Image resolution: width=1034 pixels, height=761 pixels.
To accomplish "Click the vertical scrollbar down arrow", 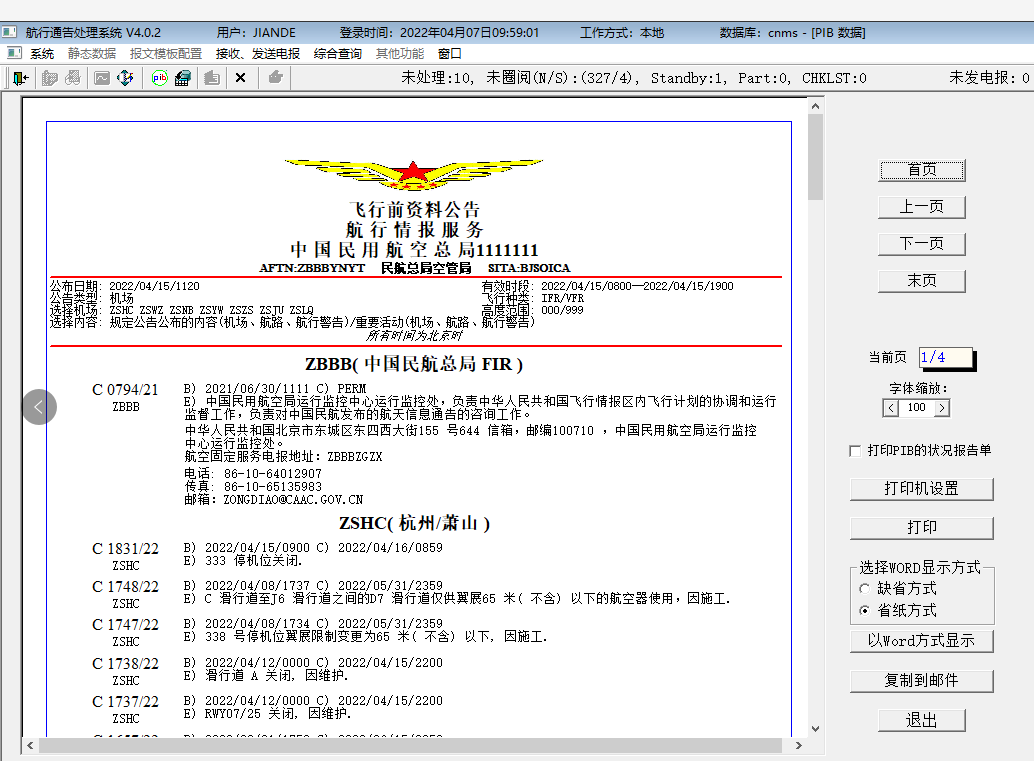I will click(x=816, y=728).
